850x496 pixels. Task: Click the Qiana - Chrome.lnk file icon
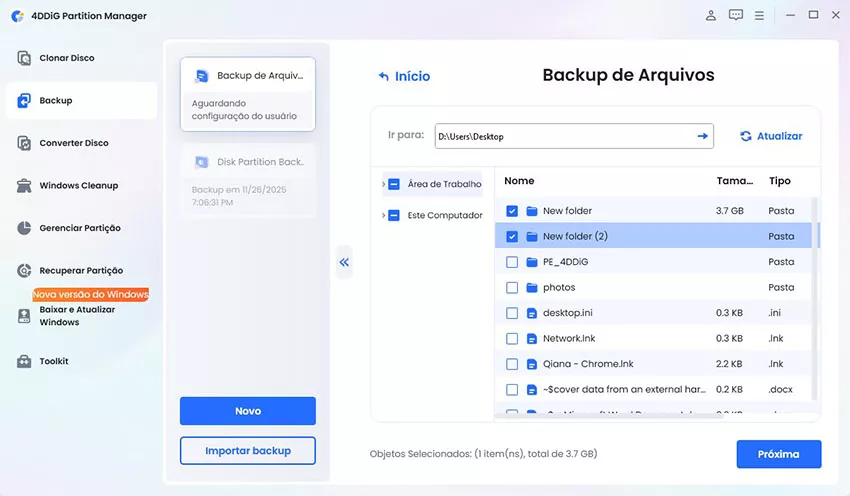point(532,364)
